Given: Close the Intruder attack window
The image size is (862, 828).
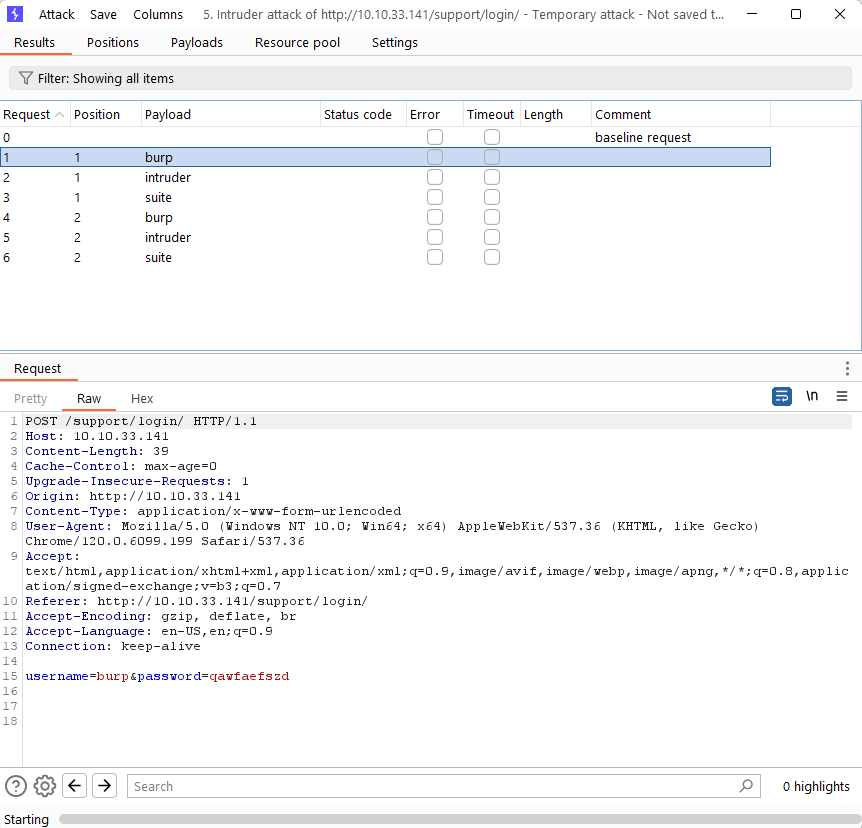Looking at the screenshot, I should coord(839,14).
